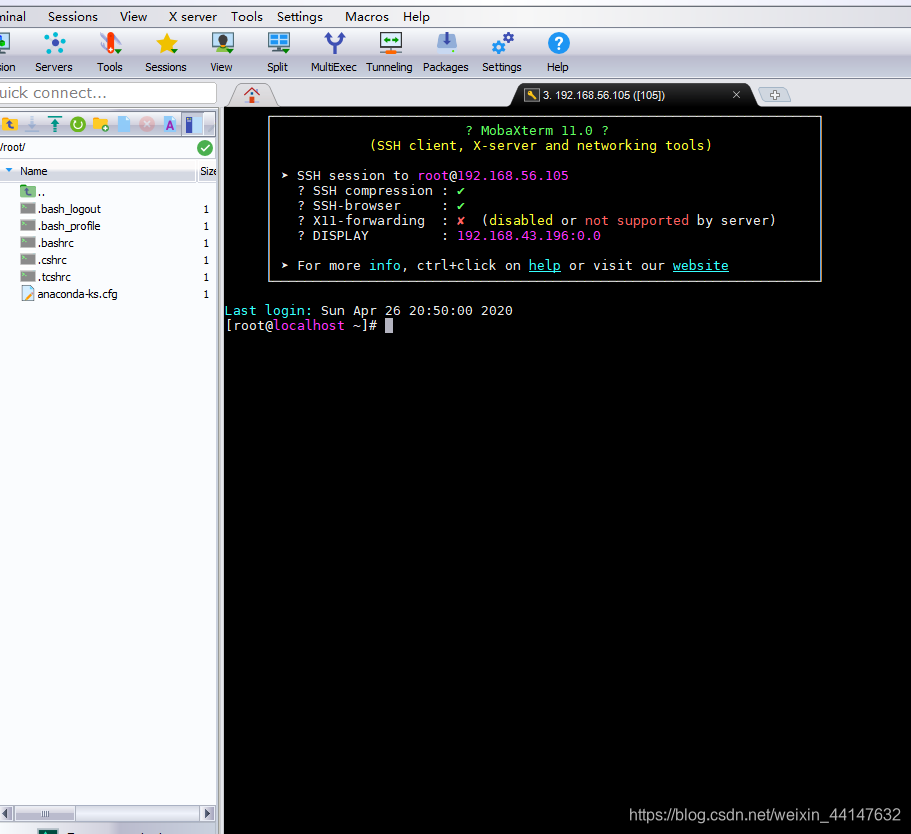Open the Settings gears icon
This screenshot has width=911, height=834.
pos(502,52)
